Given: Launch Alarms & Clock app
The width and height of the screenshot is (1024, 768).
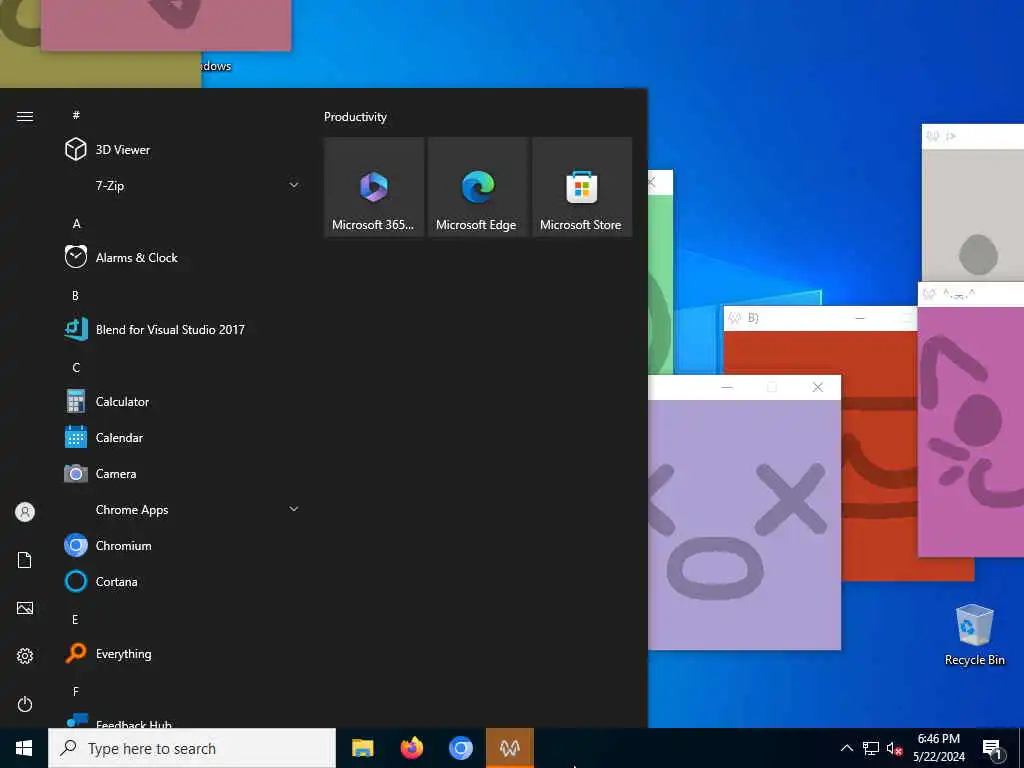Looking at the screenshot, I should (183, 257).
